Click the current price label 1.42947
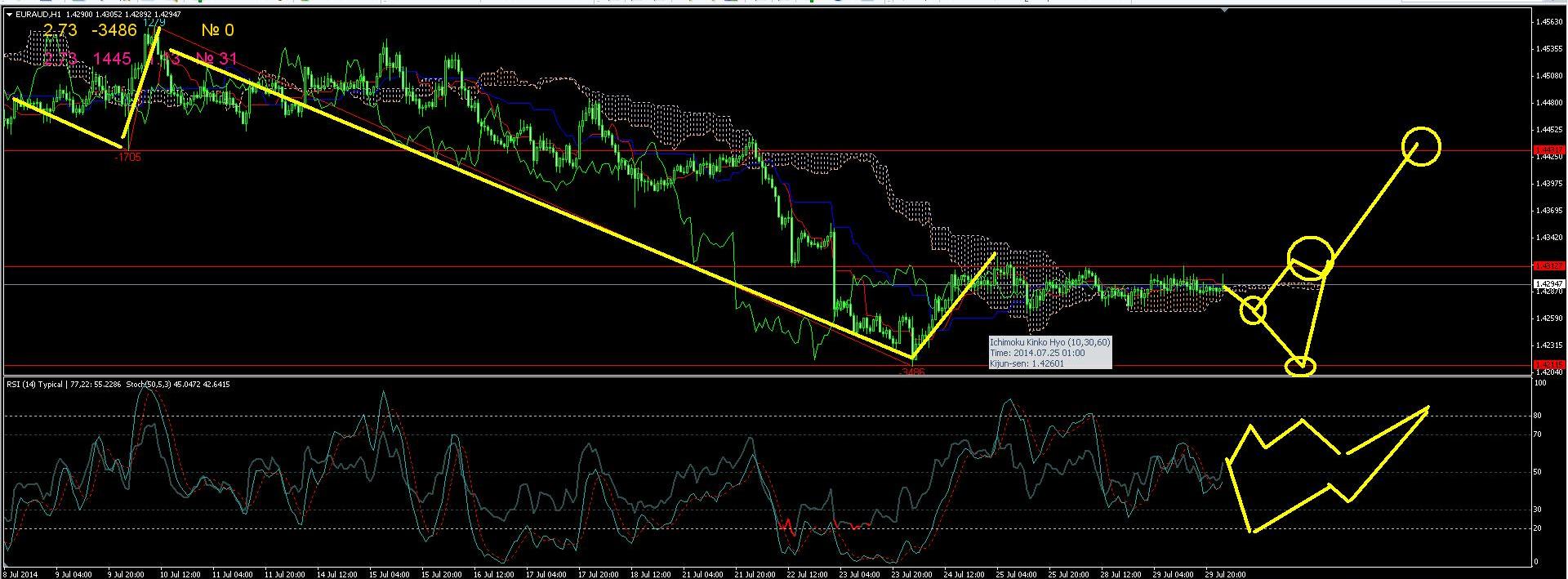 [x=1549, y=283]
